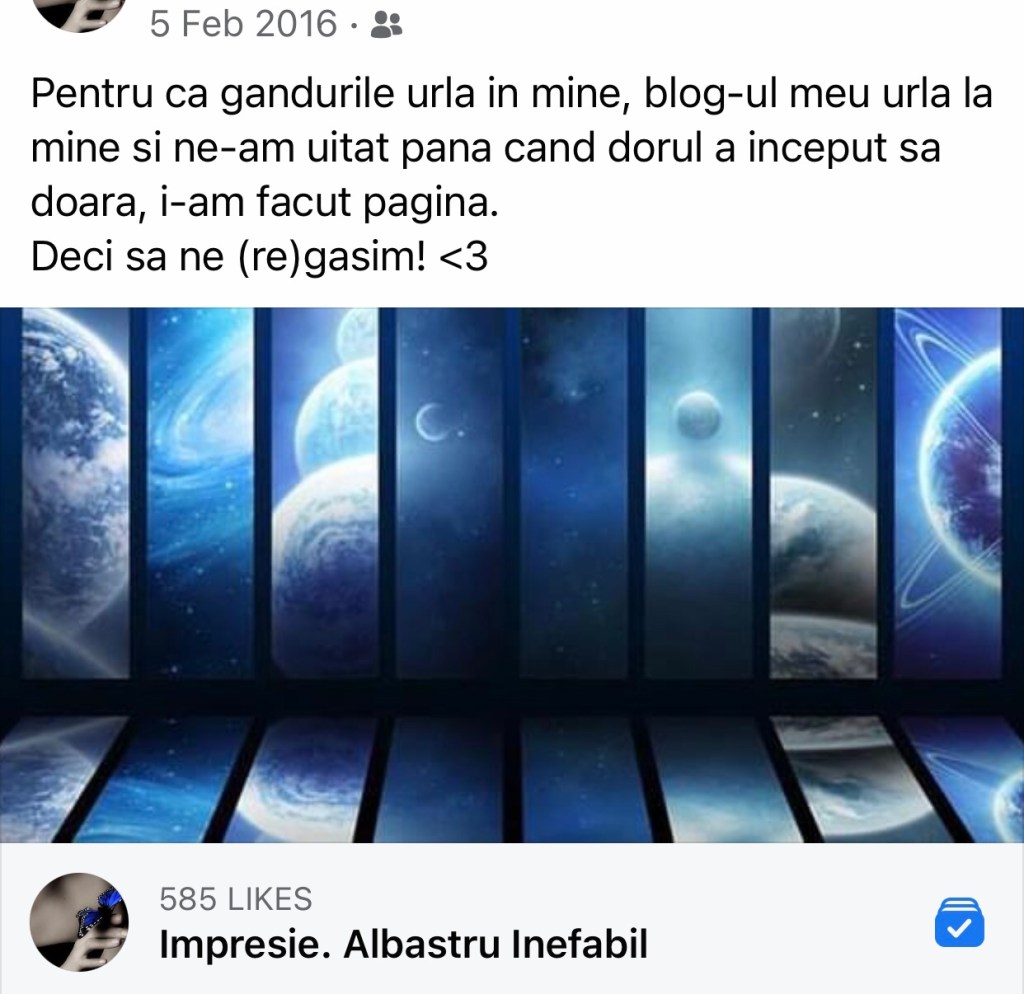Viewport: 1024px width, 994px height.
Task: Open the '5 Feb 2016' post timestamp
Action: [243, 24]
